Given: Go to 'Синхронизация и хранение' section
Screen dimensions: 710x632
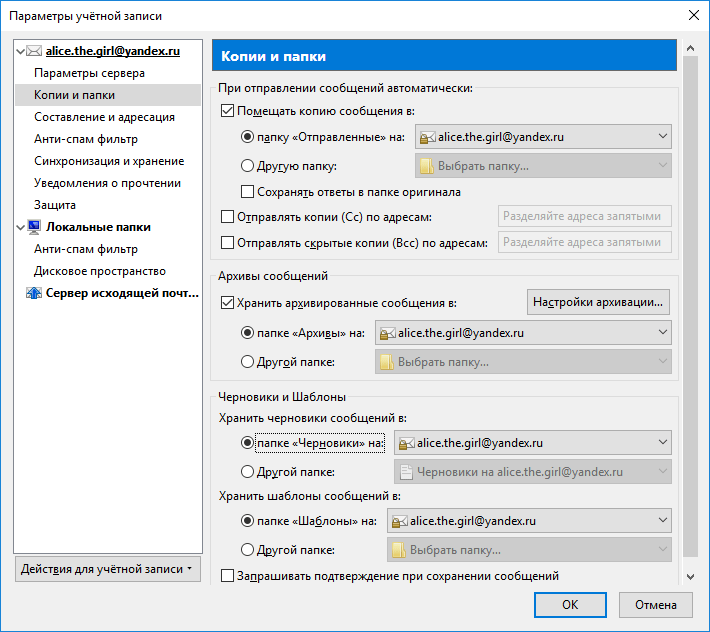Looking at the screenshot, I should tap(109, 161).
